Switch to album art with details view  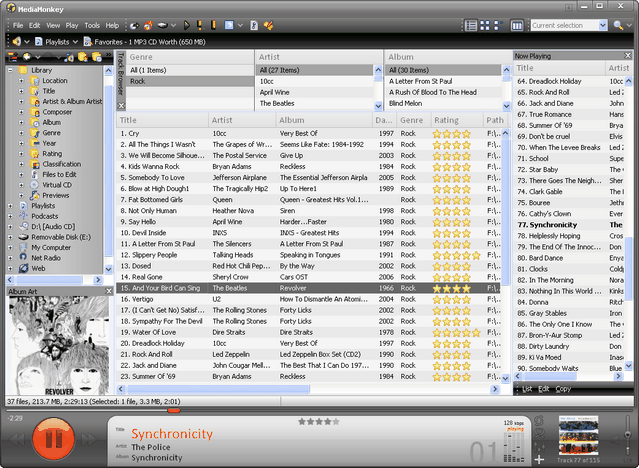pyautogui.click(x=498, y=25)
